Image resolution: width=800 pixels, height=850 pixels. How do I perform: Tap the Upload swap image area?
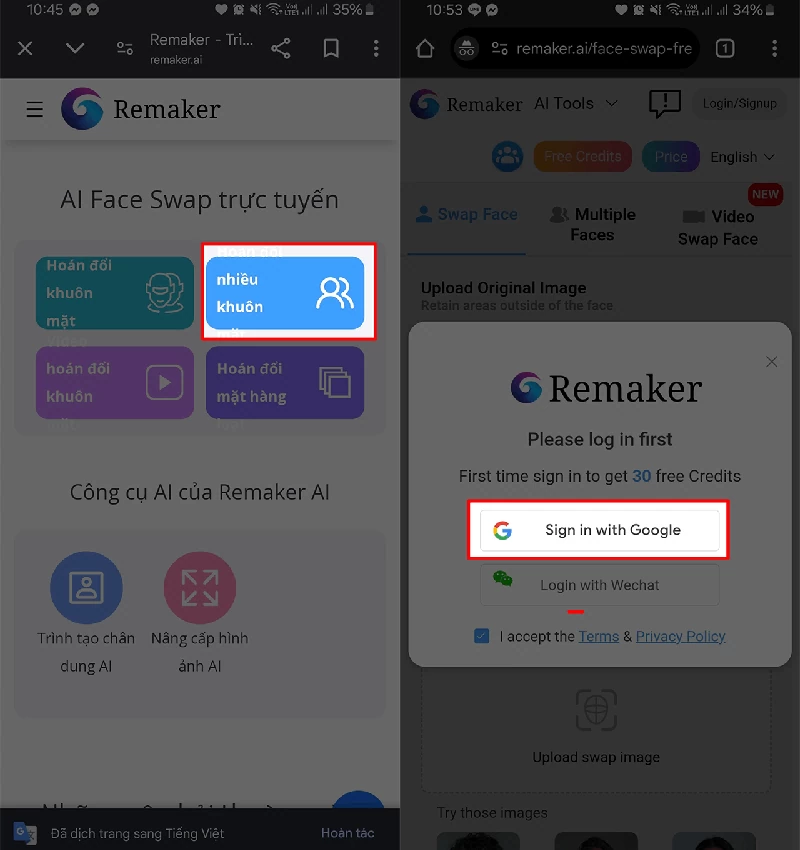[596, 726]
